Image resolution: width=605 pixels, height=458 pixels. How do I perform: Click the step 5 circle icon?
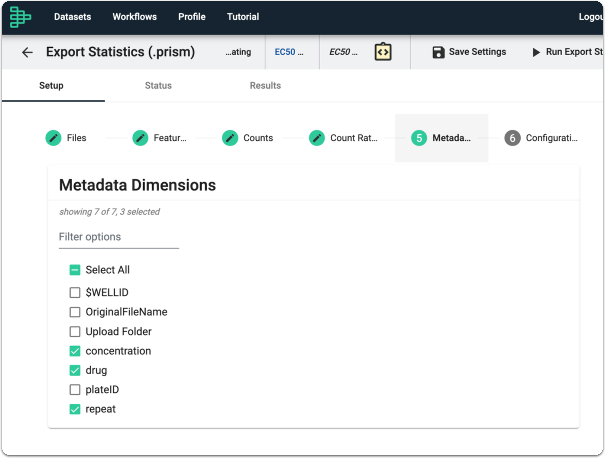click(x=419, y=138)
